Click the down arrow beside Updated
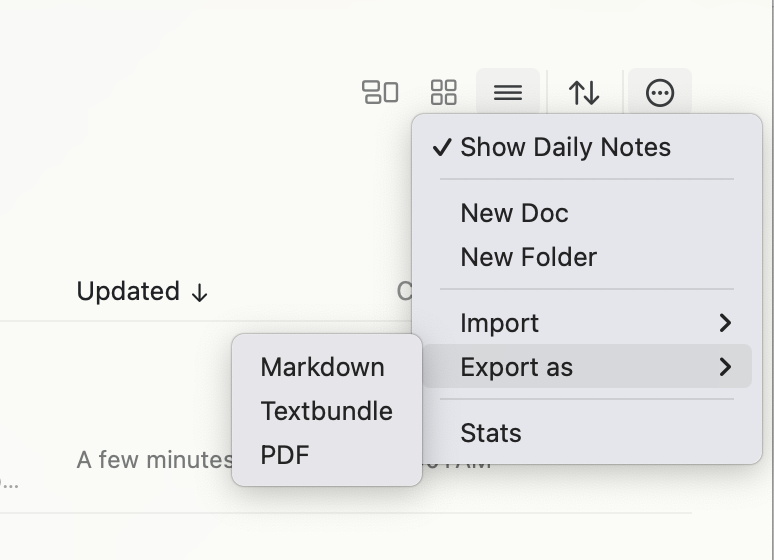The width and height of the screenshot is (774, 560). coord(200,293)
